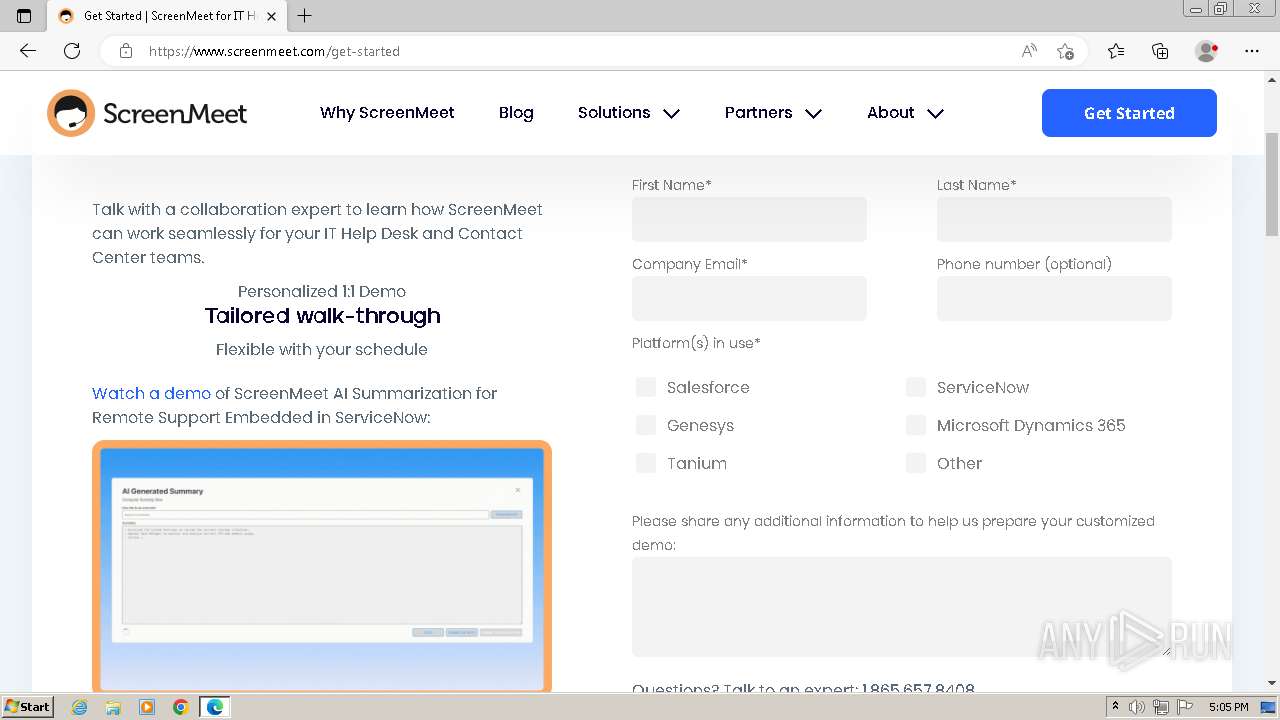Select the Tanium checkbox

(x=646, y=463)
